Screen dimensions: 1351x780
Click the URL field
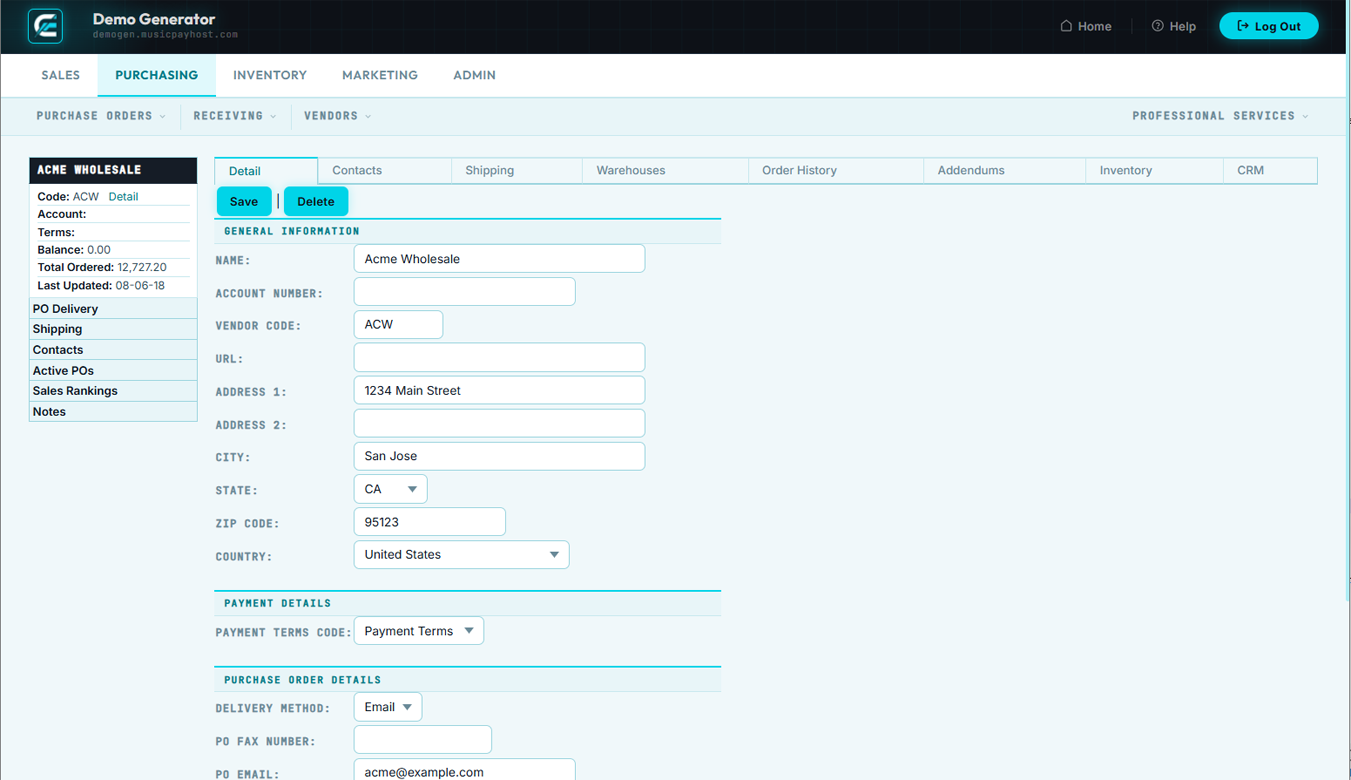click(499, 358)
